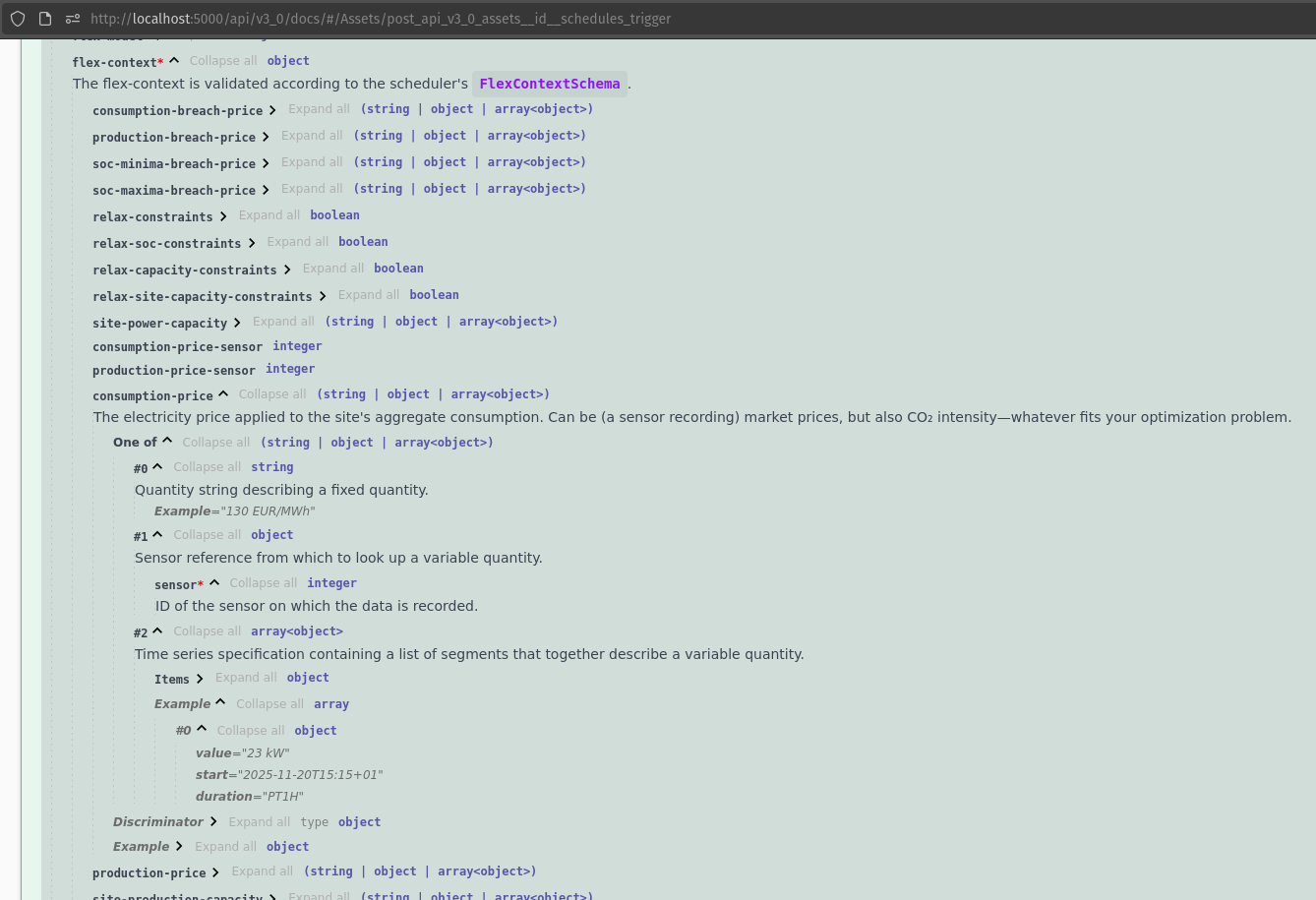
Task: Collapse all for the Example array
Action: point(269,704)
